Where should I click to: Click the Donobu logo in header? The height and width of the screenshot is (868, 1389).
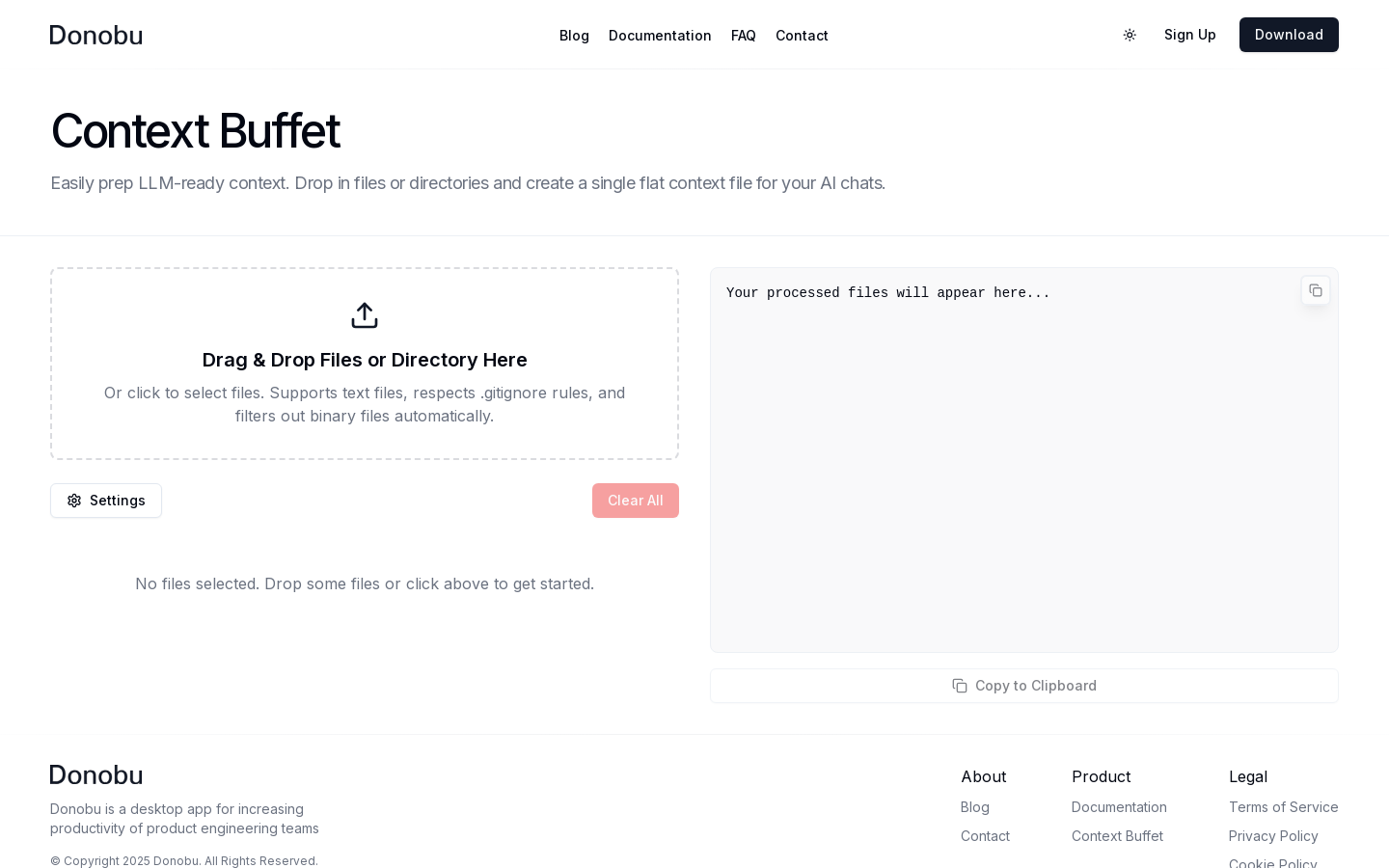click(95, 35)
